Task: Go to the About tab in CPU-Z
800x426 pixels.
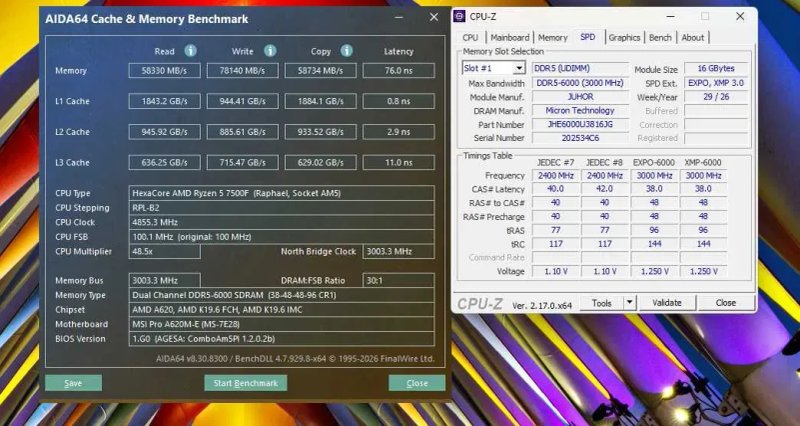Action: tap(693, 37)
